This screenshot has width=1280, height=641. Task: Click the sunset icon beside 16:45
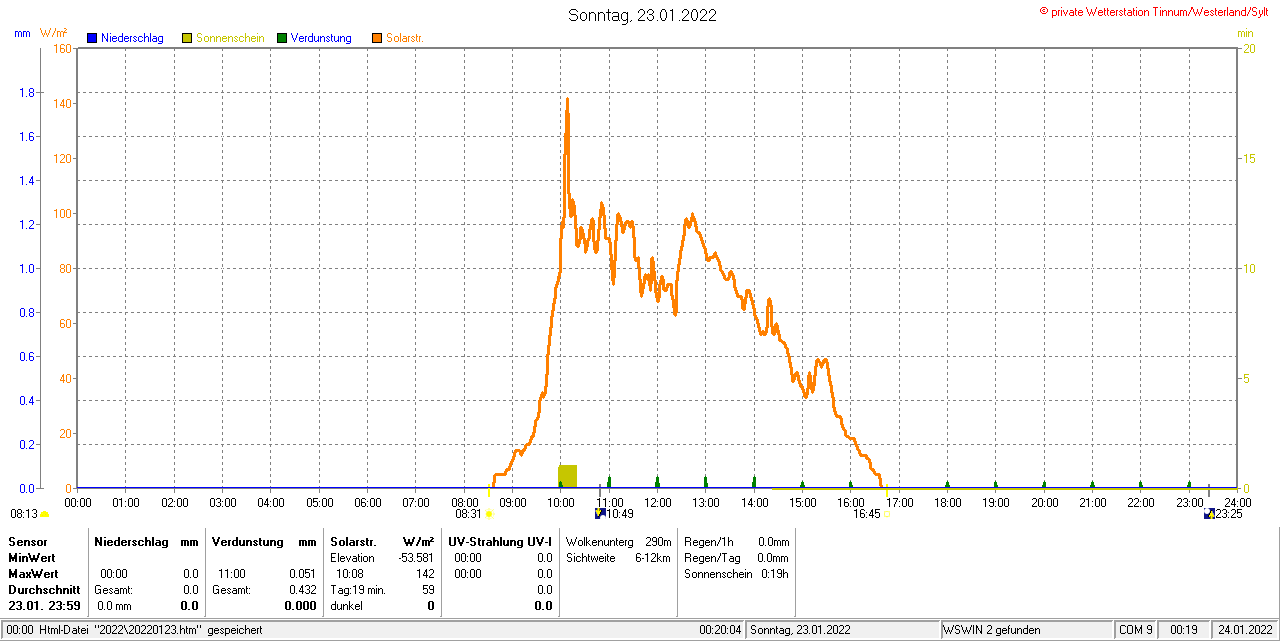[x=887, y=514]
